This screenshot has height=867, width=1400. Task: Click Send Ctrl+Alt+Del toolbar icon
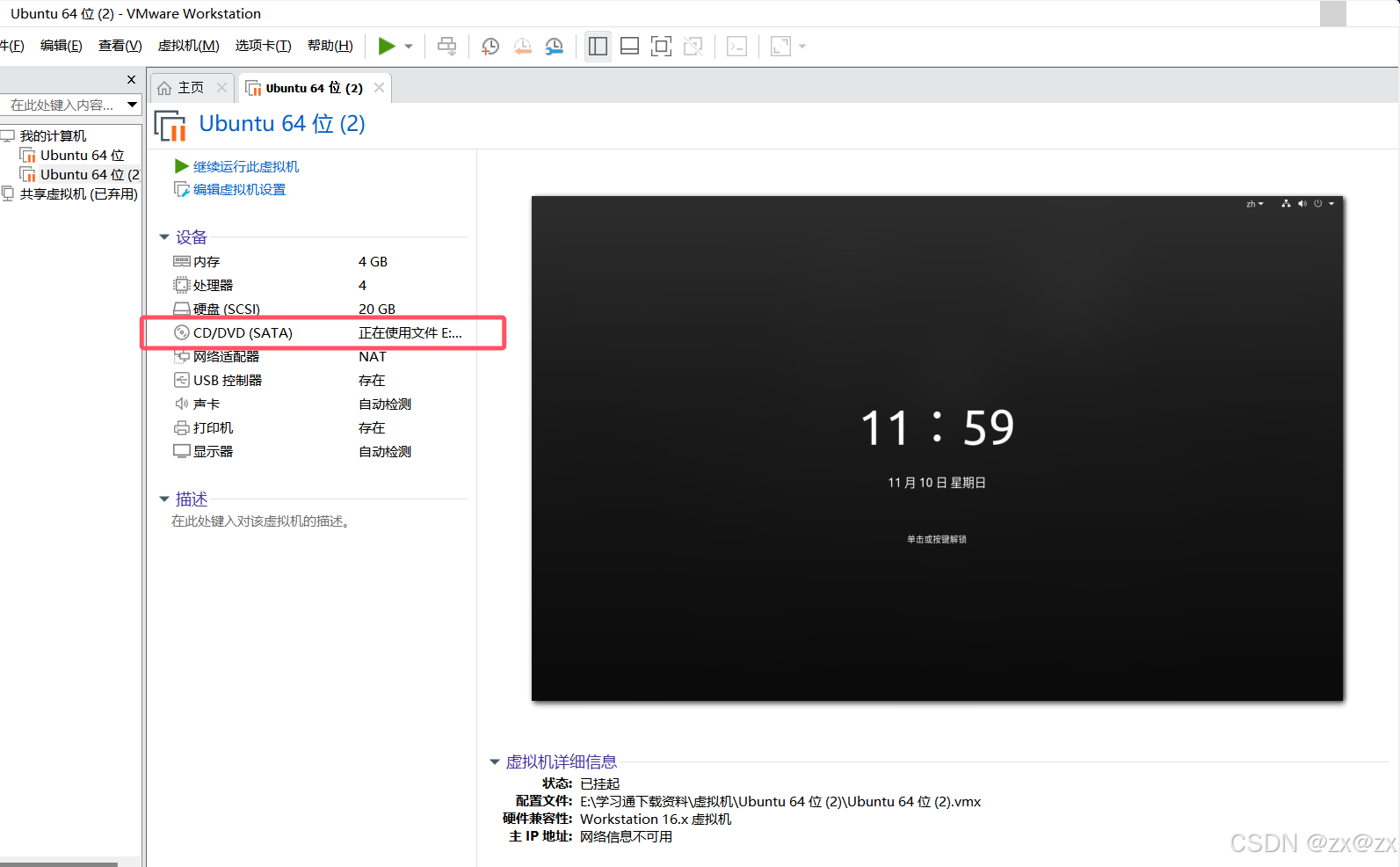tap(446, 47)
